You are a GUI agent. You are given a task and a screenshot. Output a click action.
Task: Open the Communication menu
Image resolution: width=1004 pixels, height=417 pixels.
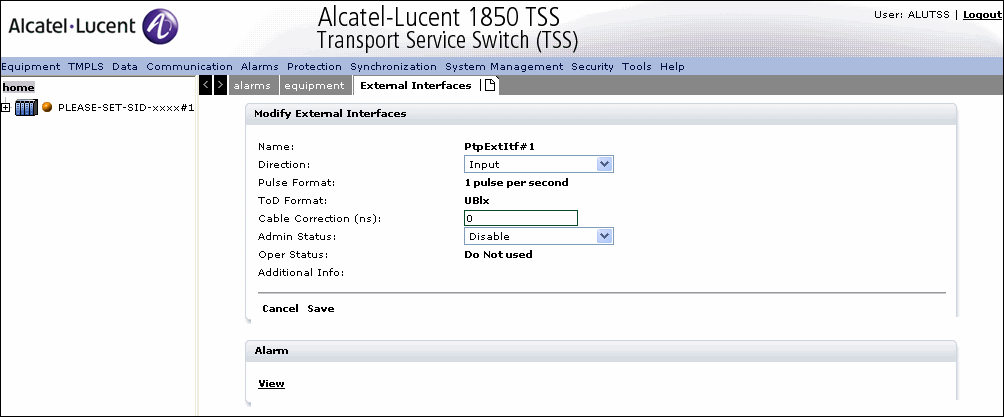click(190, 67)
